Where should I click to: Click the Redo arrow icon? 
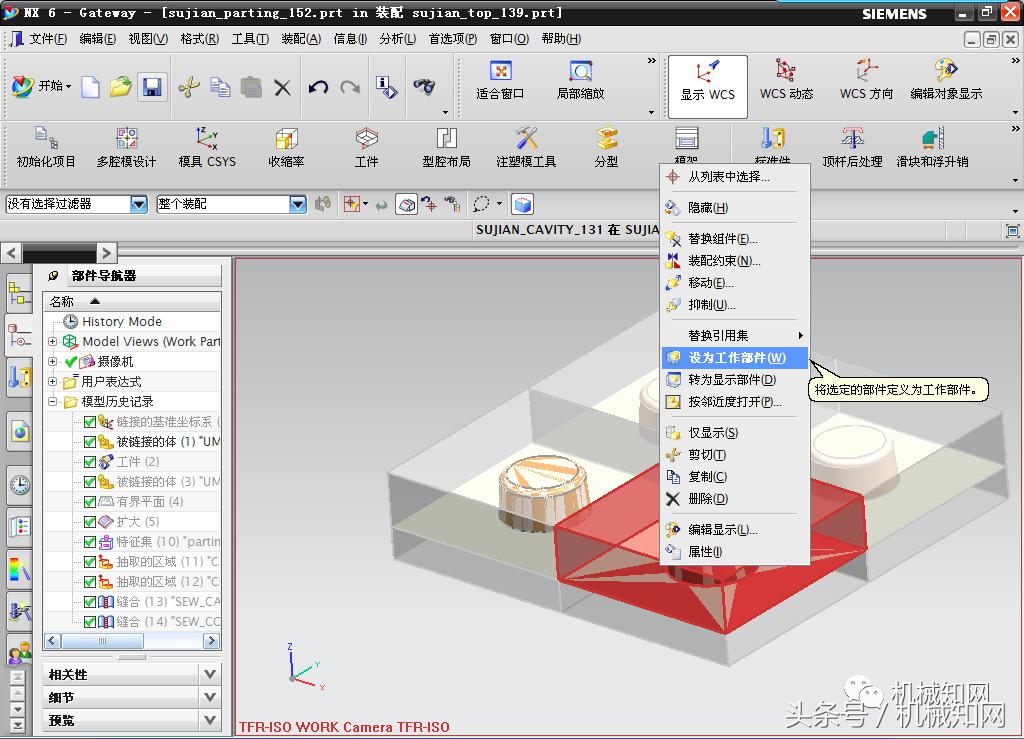point(349,87)
